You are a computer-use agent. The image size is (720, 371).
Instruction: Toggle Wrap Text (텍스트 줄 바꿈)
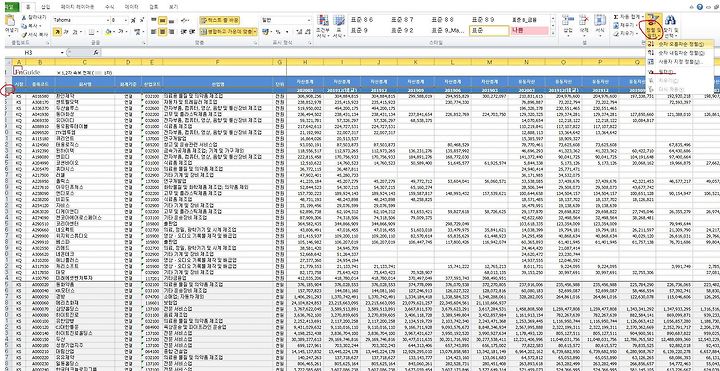219,20
